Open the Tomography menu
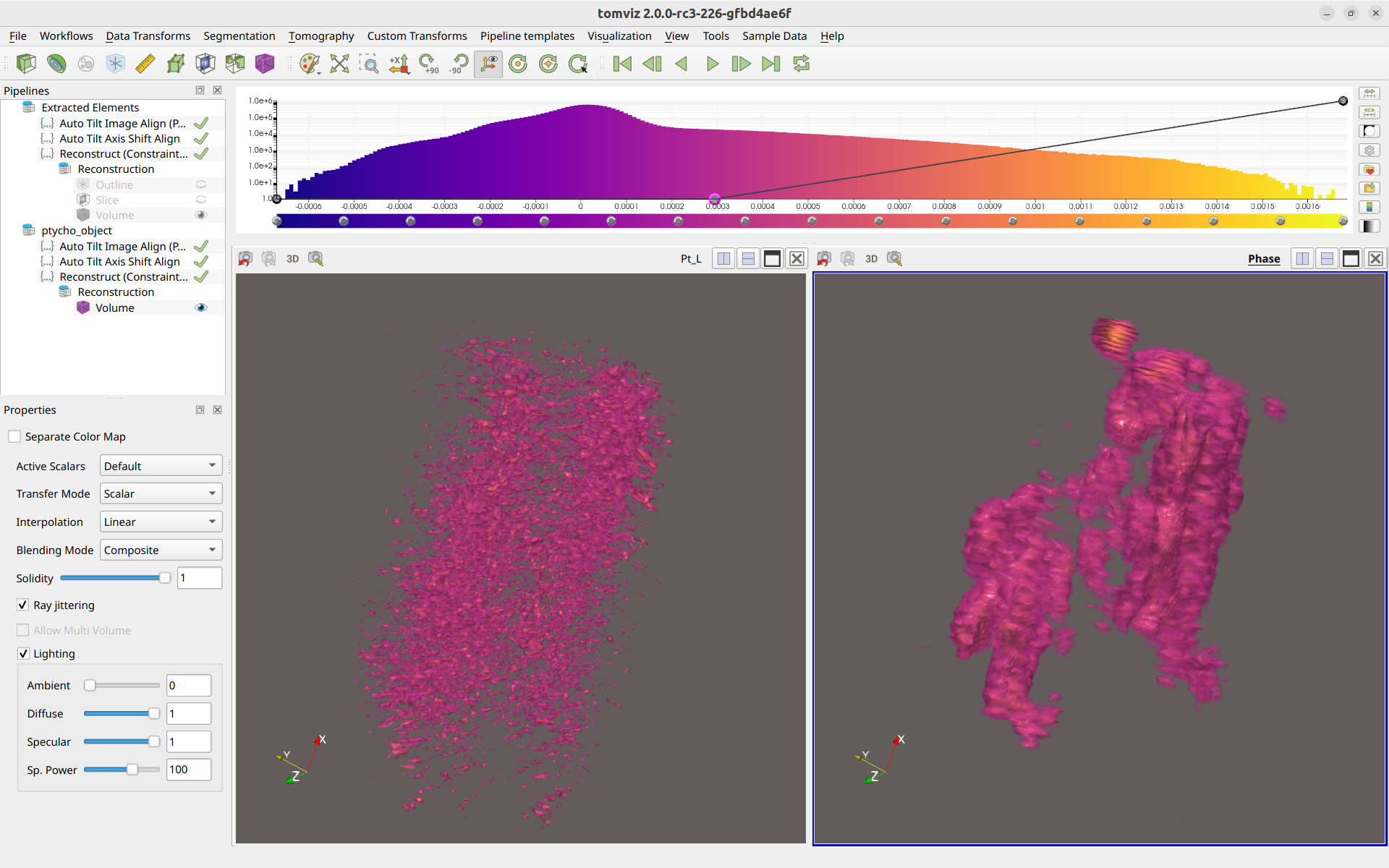 coord(321,35)
